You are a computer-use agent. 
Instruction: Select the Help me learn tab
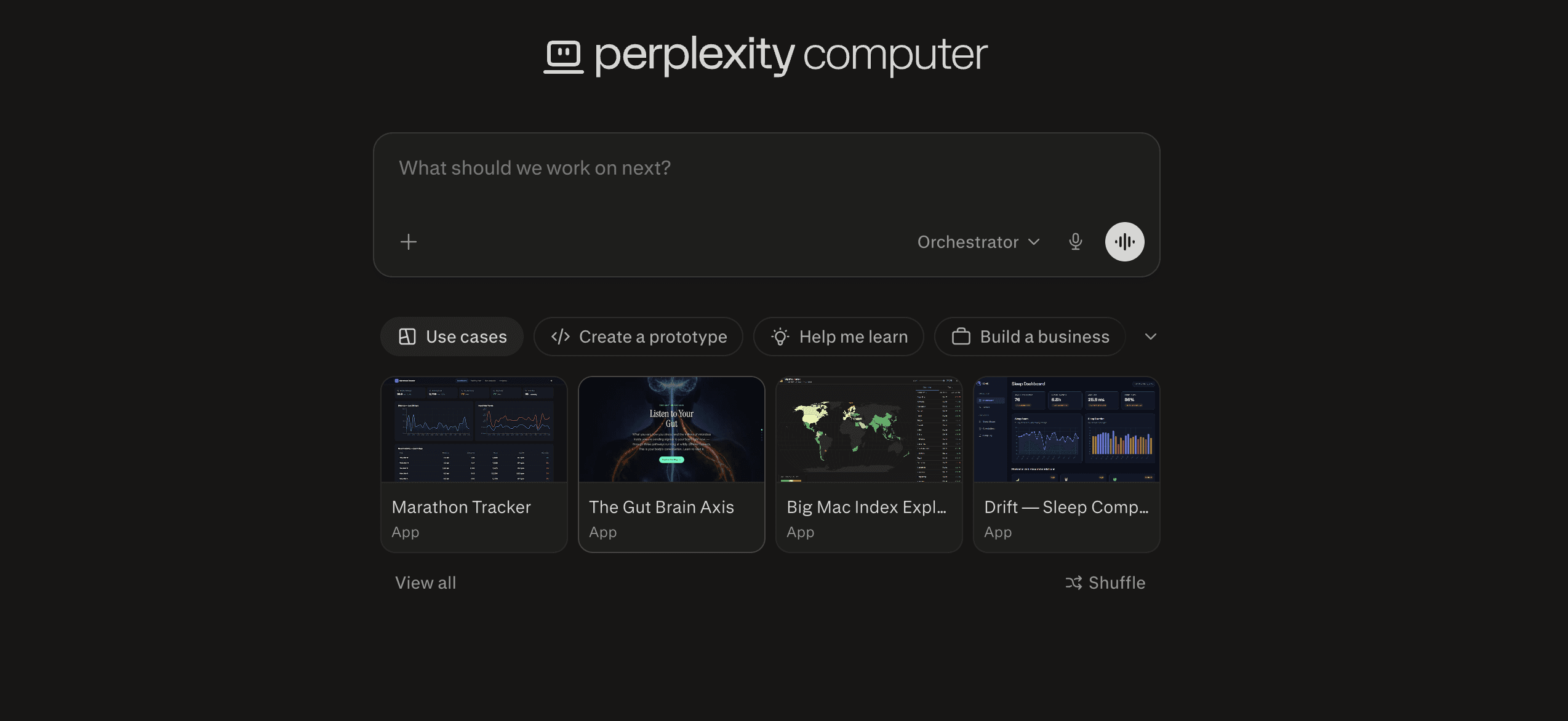coord(838,337)
